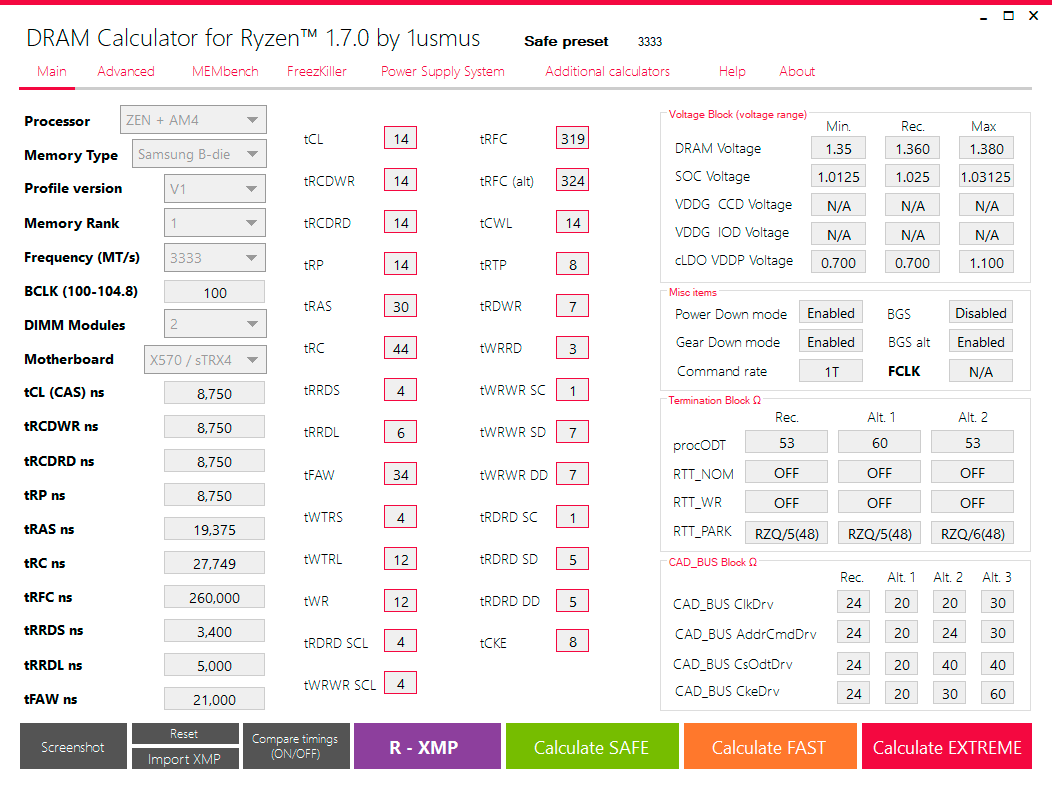The height and width of the screenshot is (790, 1052).
Task: Click the tRC ns value 27,749
Action: click(x=215, y=563)
